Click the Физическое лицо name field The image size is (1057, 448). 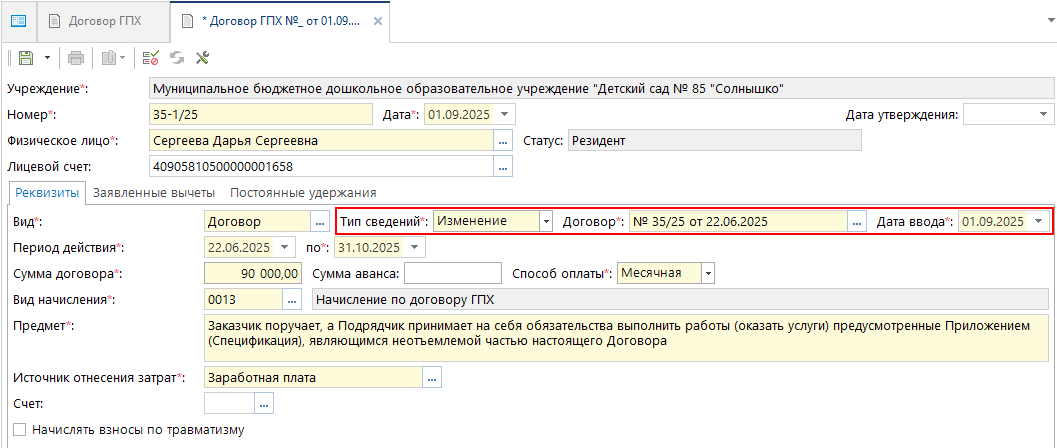click(x=321, y=141)
